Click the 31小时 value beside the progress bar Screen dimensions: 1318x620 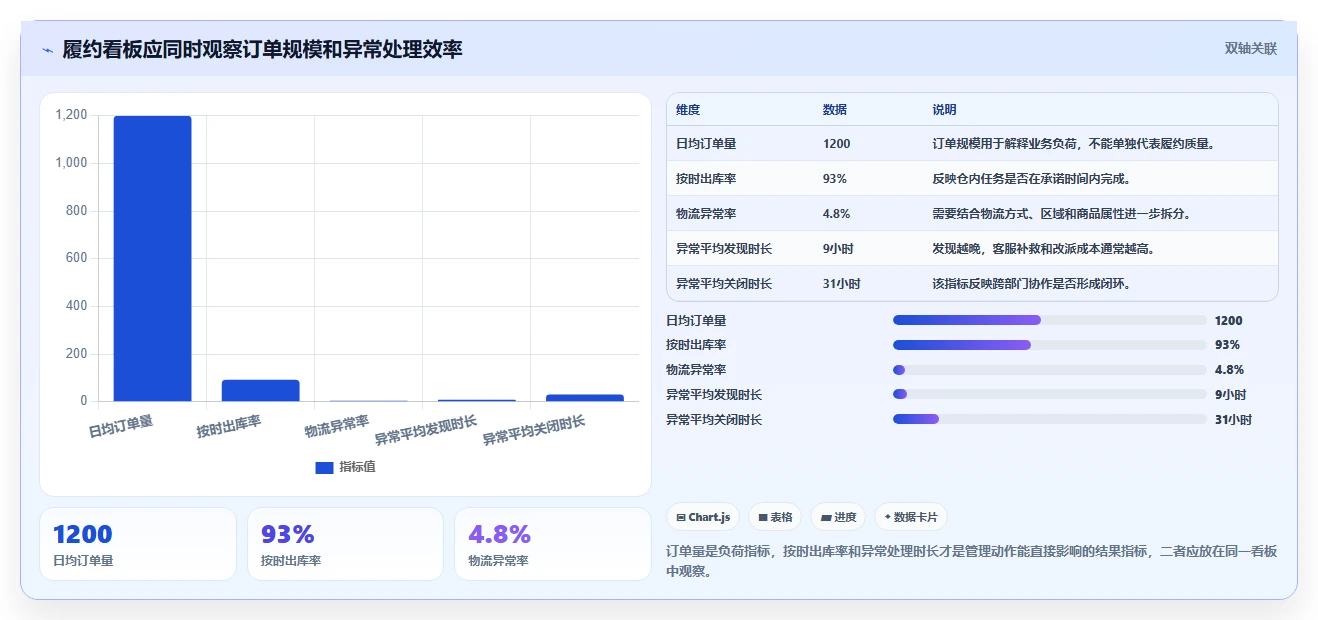(x=1233, y=420)
